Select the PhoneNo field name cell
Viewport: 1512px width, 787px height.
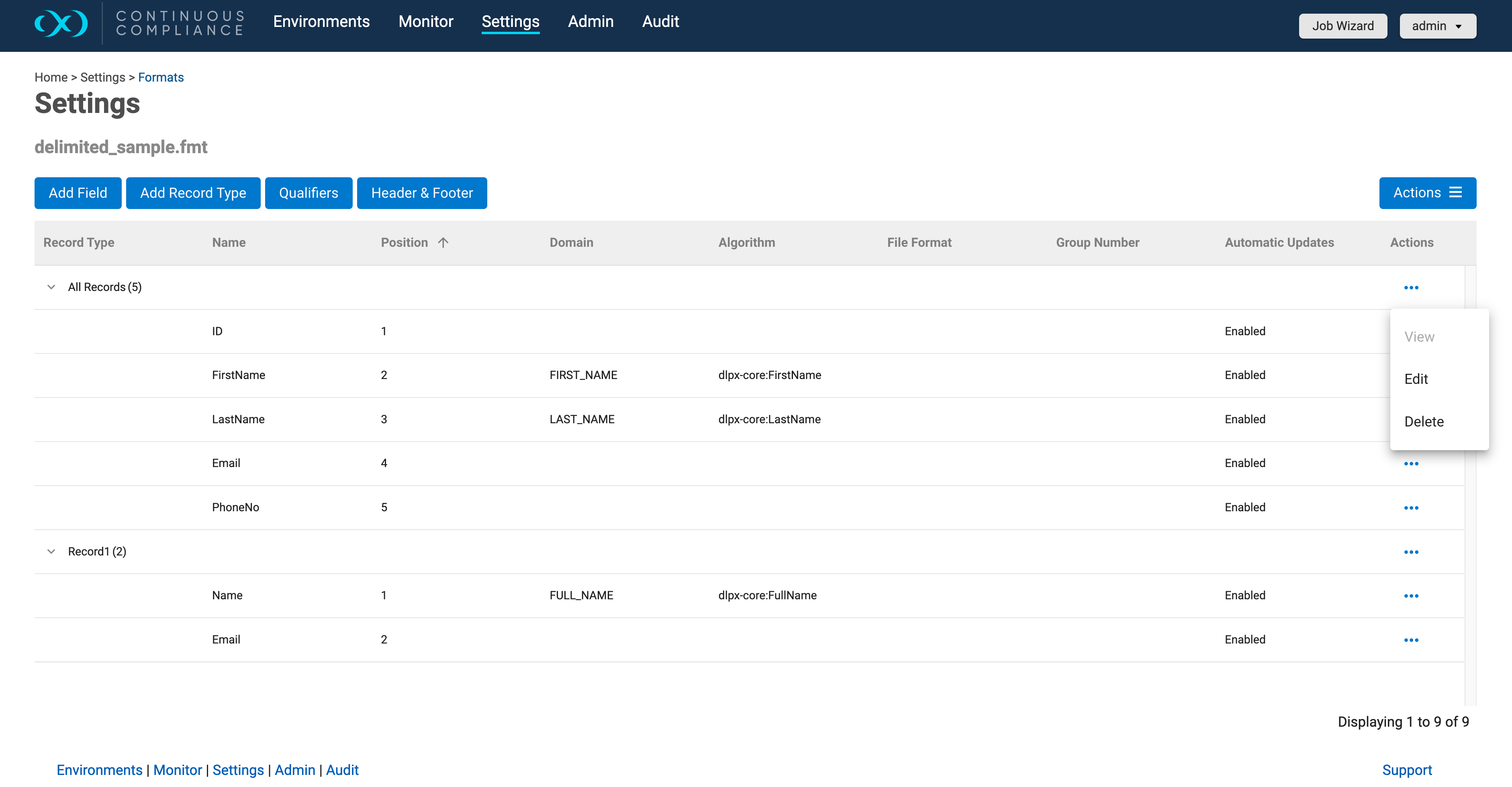pos(235,507)
